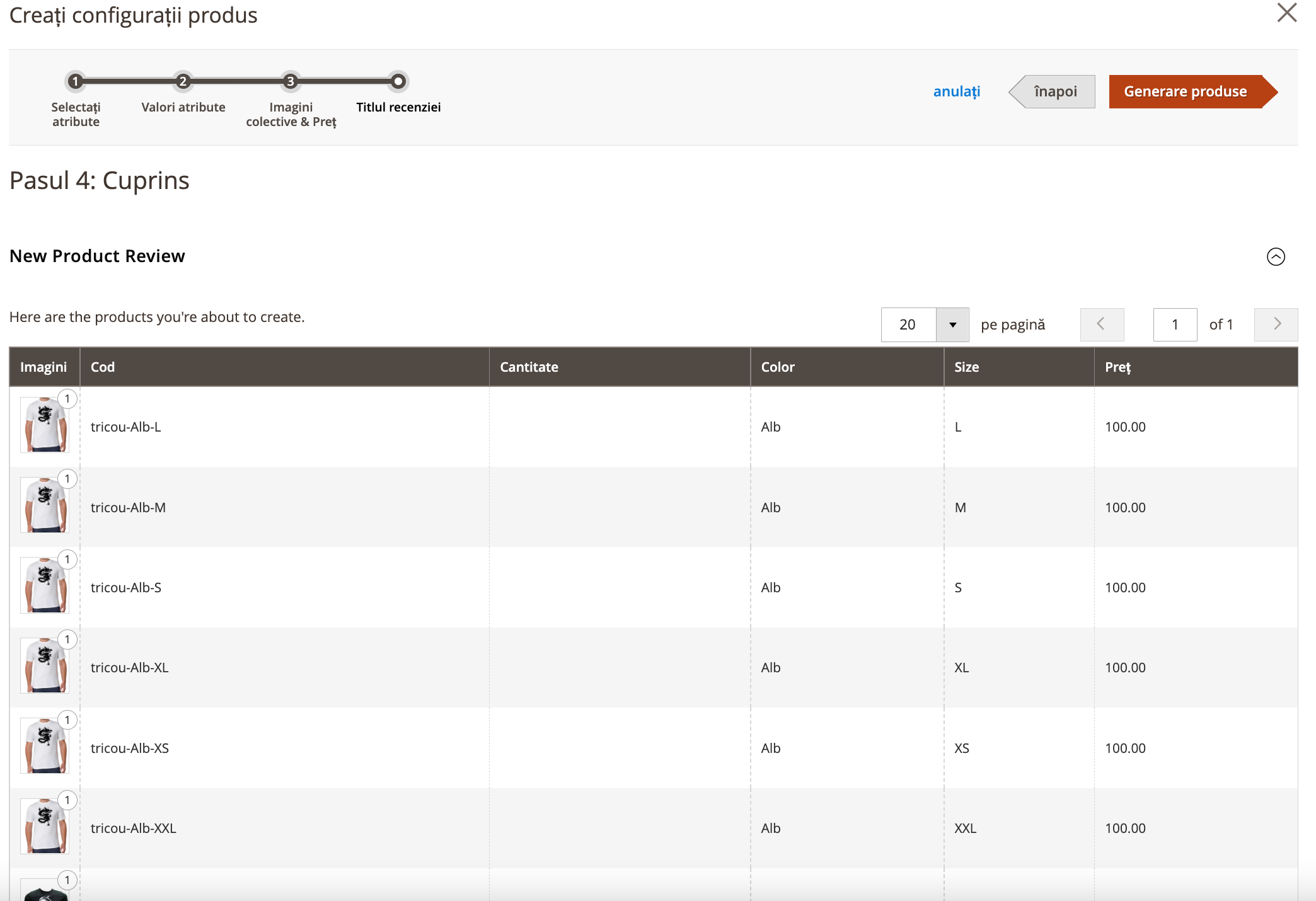
Task: Click the anulați cancel link
Action: tap(956, 92)
